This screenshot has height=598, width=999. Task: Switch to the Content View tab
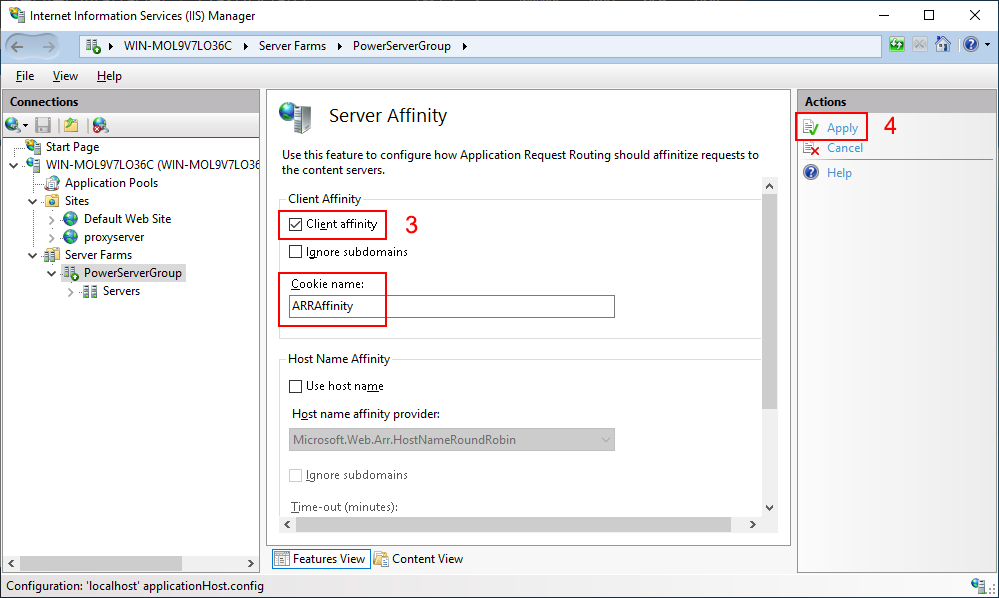pos(418,559)
